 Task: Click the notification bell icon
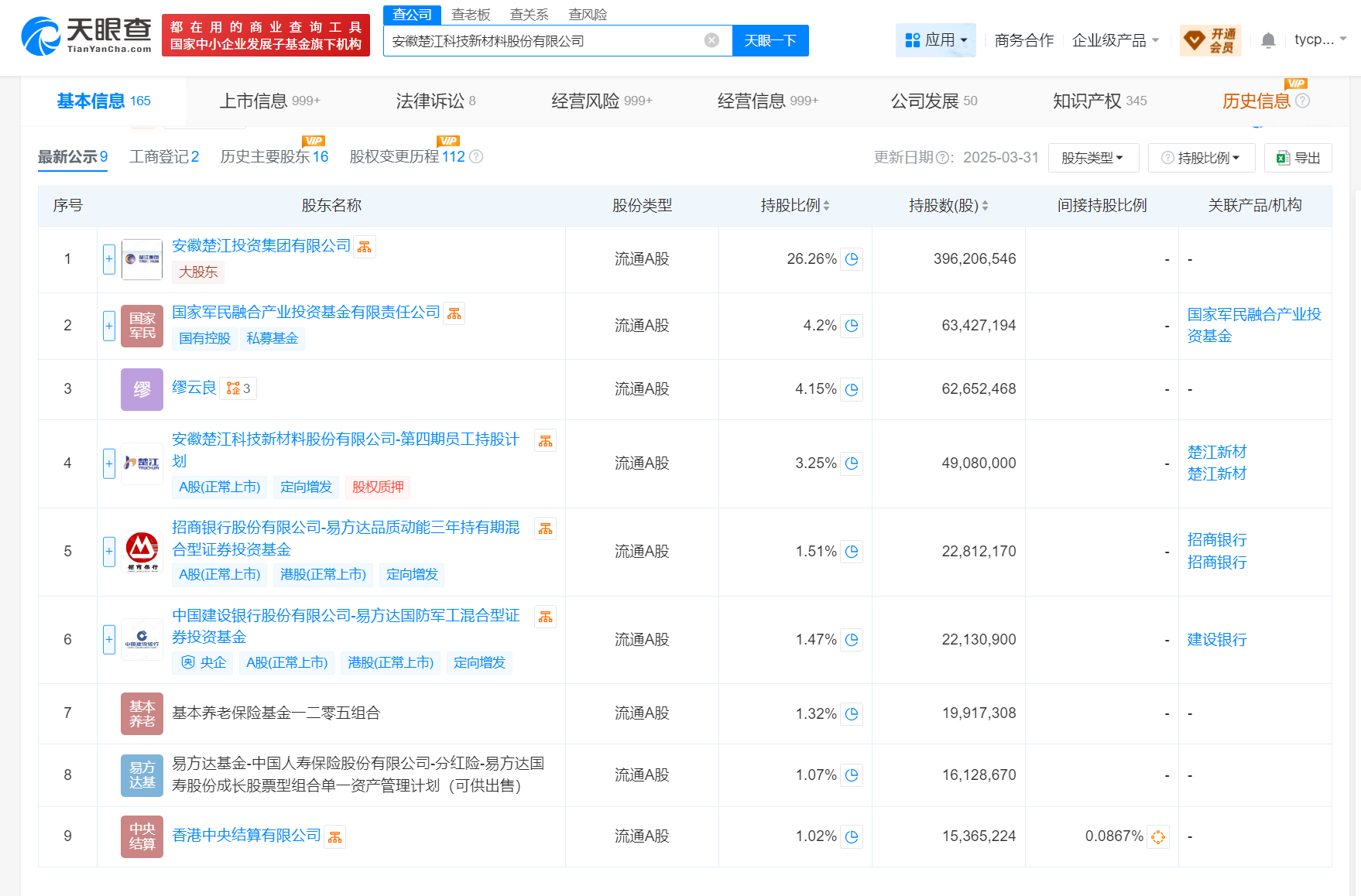[1268, 39]
